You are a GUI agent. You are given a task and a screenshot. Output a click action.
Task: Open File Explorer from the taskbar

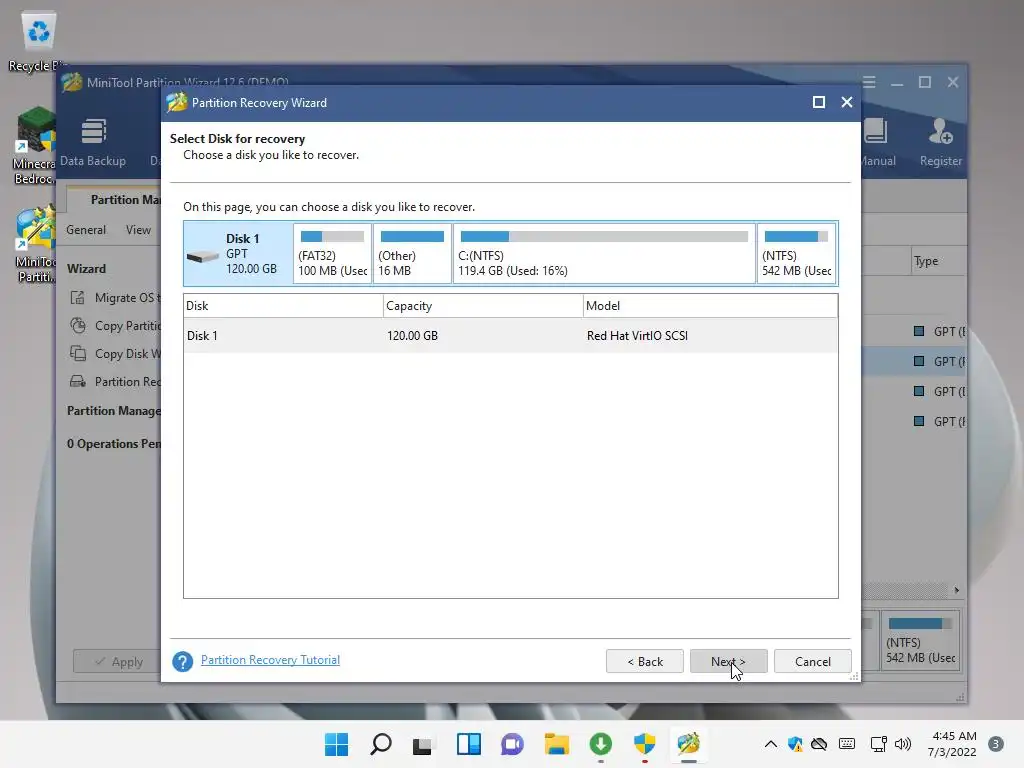tap(556, 744)
